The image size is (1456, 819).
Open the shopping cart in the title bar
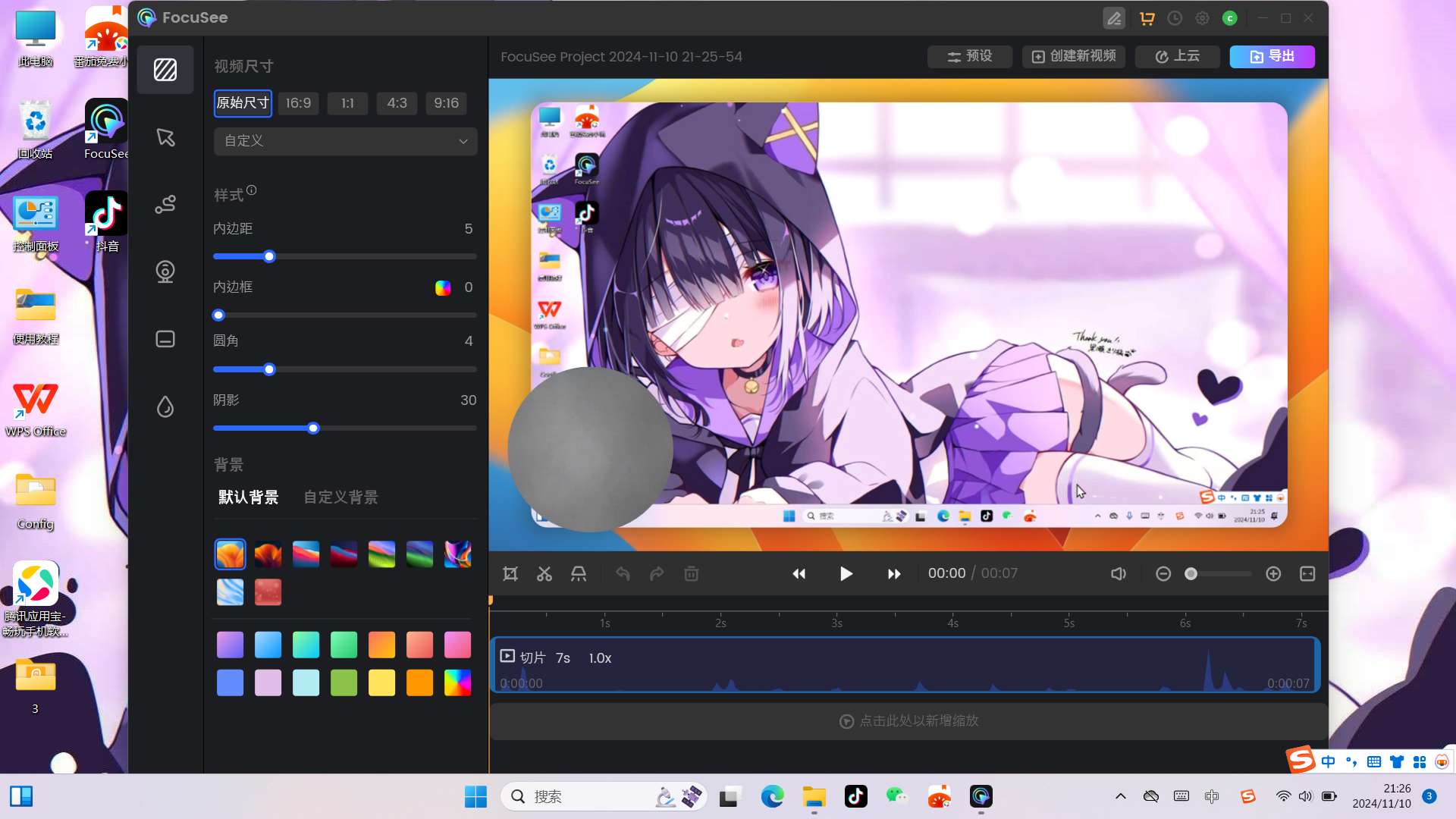1147,17
